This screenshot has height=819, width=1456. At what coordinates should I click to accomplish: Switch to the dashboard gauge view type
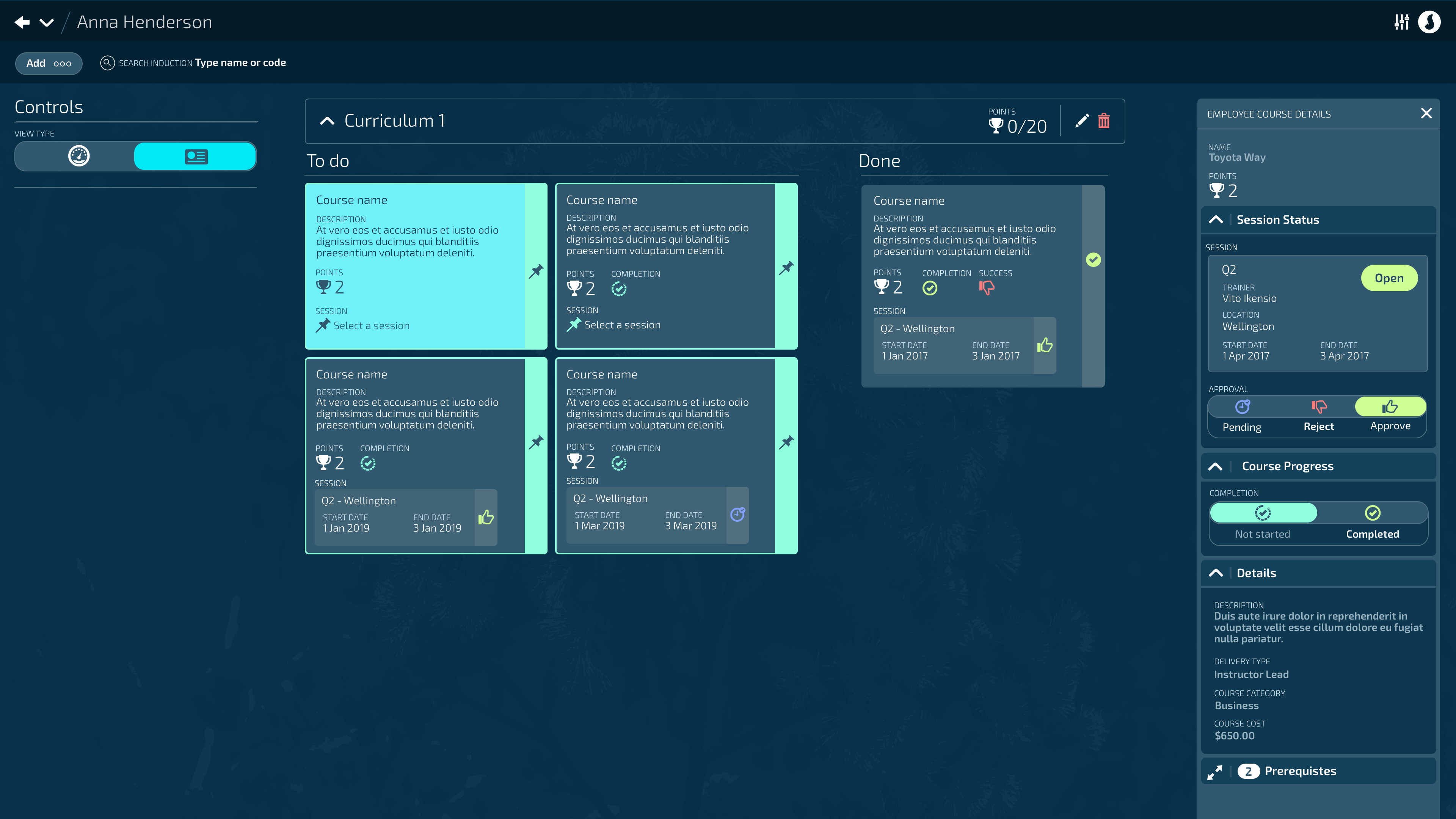point(78,156)
